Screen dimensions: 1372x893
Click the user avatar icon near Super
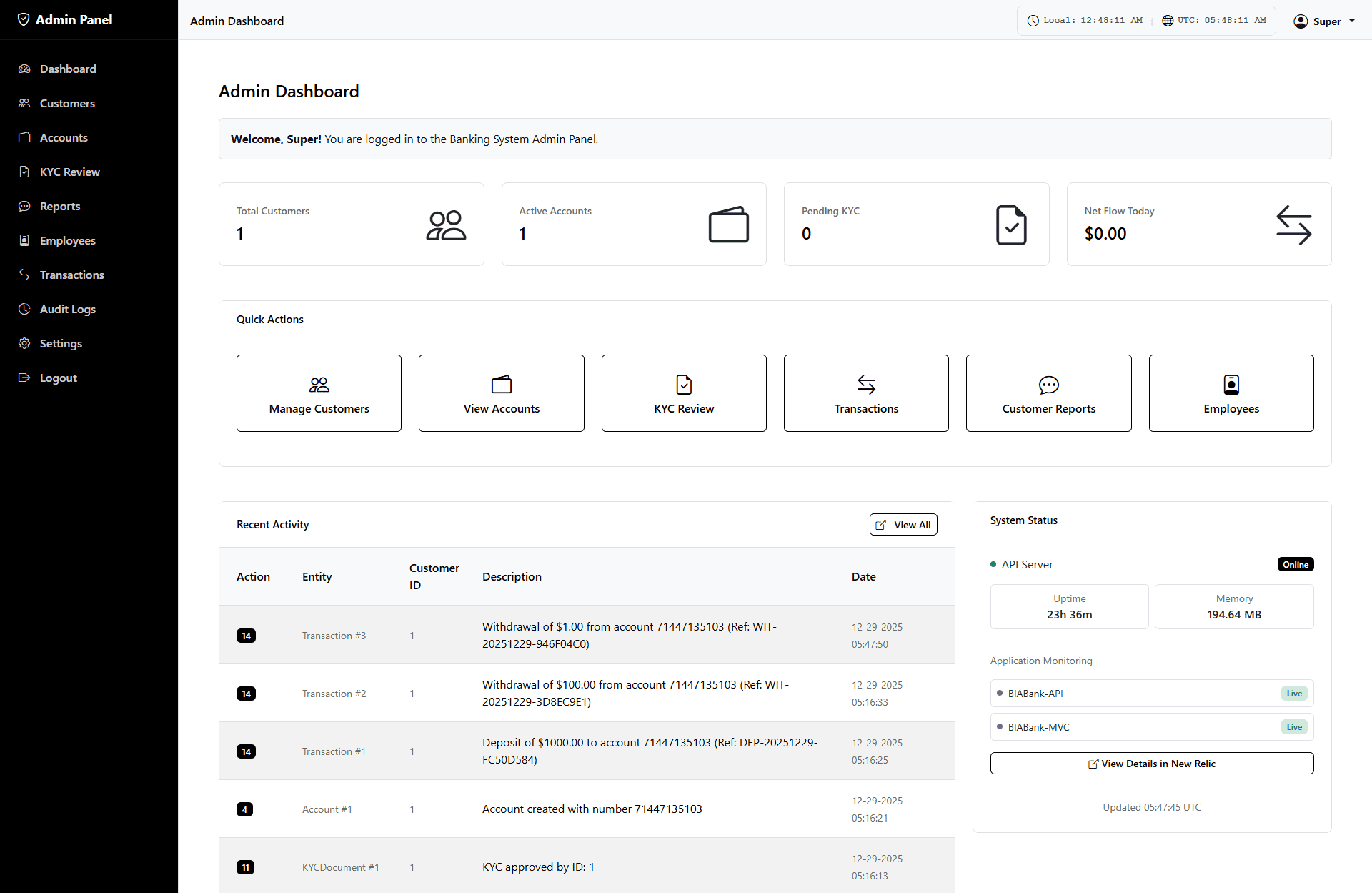coord(1301,21)
